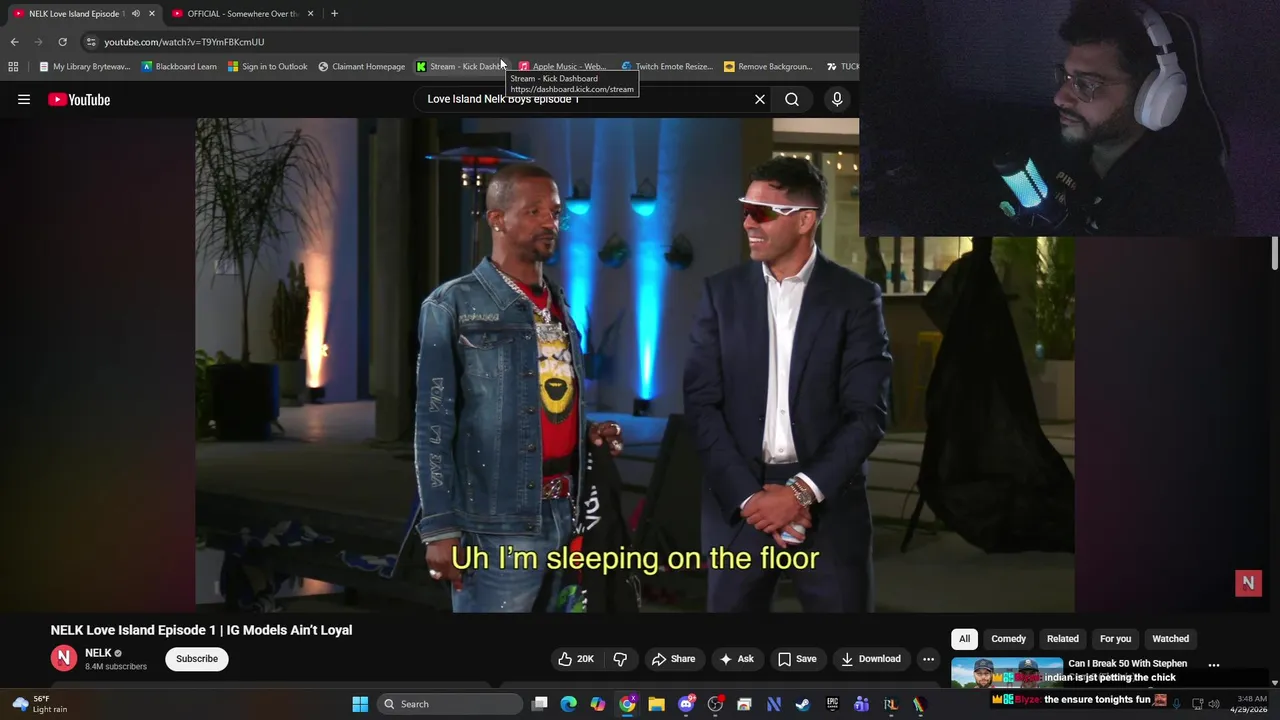Close the OFFICIAL Somewhere Over tab
This screenshot has width=1280, height=720.
[310, 14]
